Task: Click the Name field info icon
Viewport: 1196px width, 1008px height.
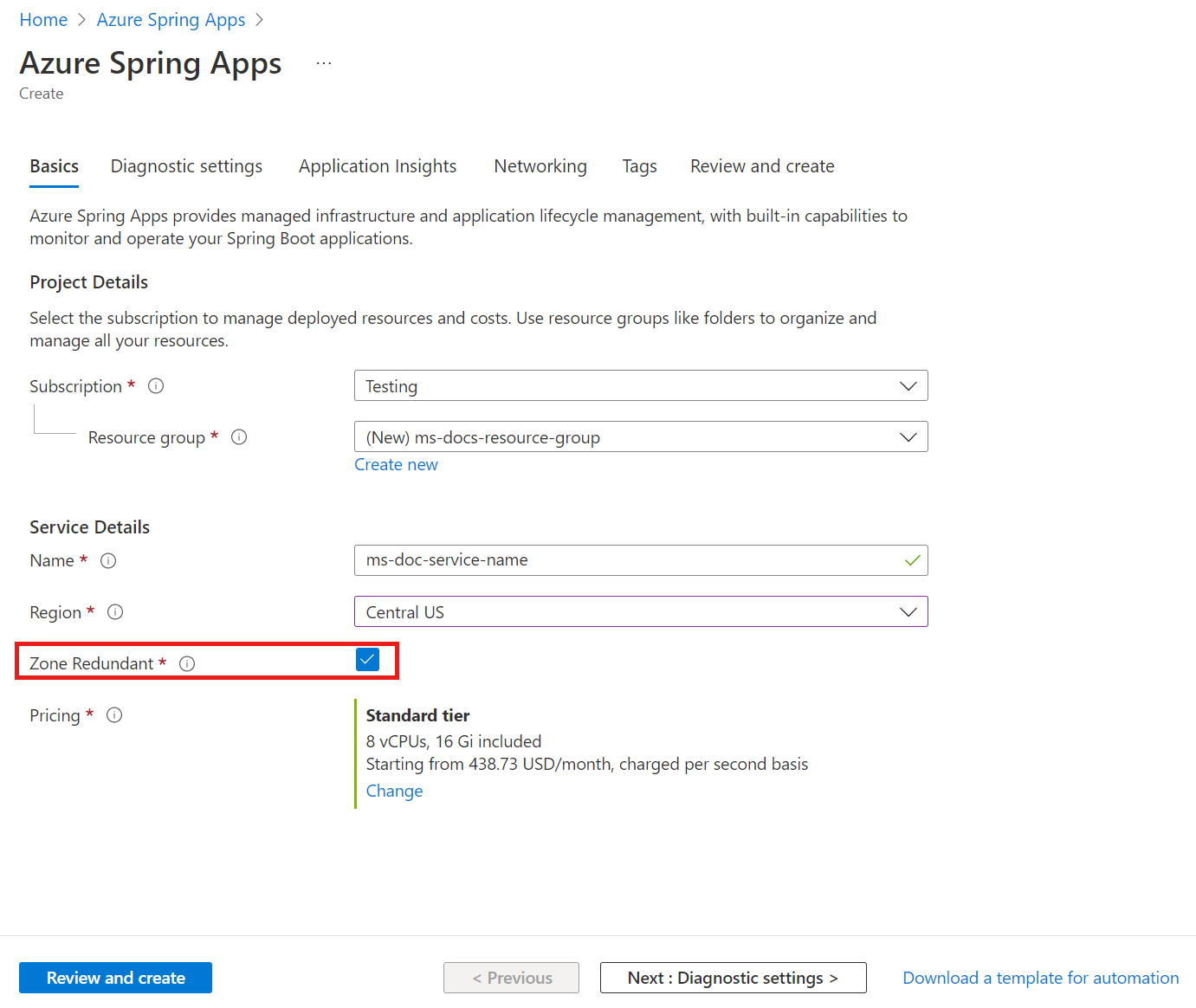Action: (x=108, y=561)
